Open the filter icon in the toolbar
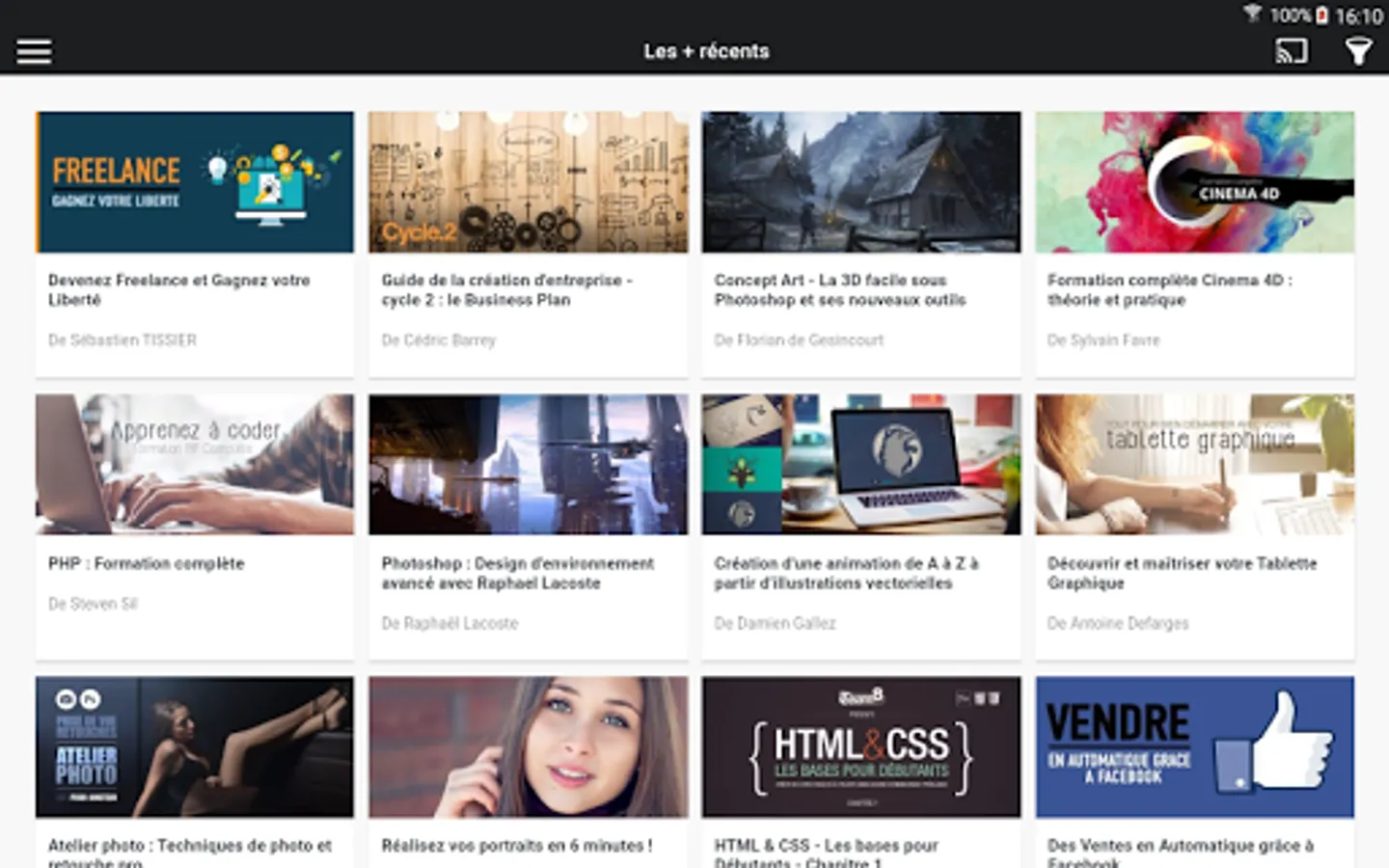The image size is (1389, 868). coord(1360,50)
